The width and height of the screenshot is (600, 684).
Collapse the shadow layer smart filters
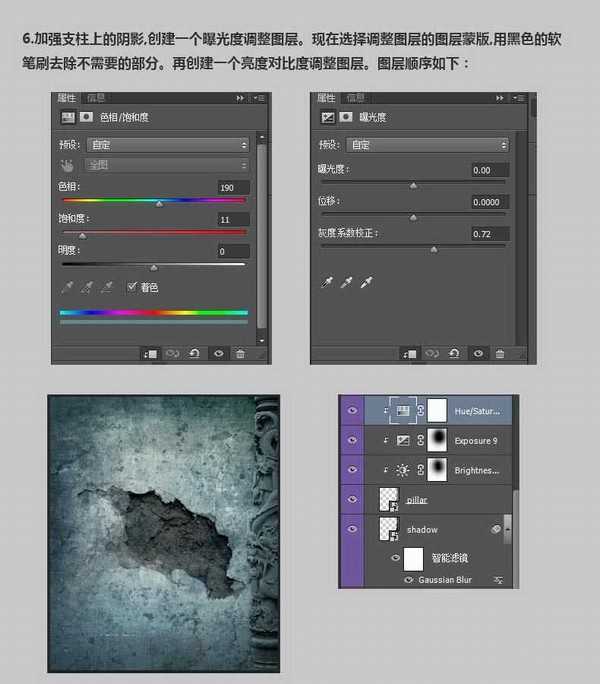pyautogui.click(x=507, y=528)
